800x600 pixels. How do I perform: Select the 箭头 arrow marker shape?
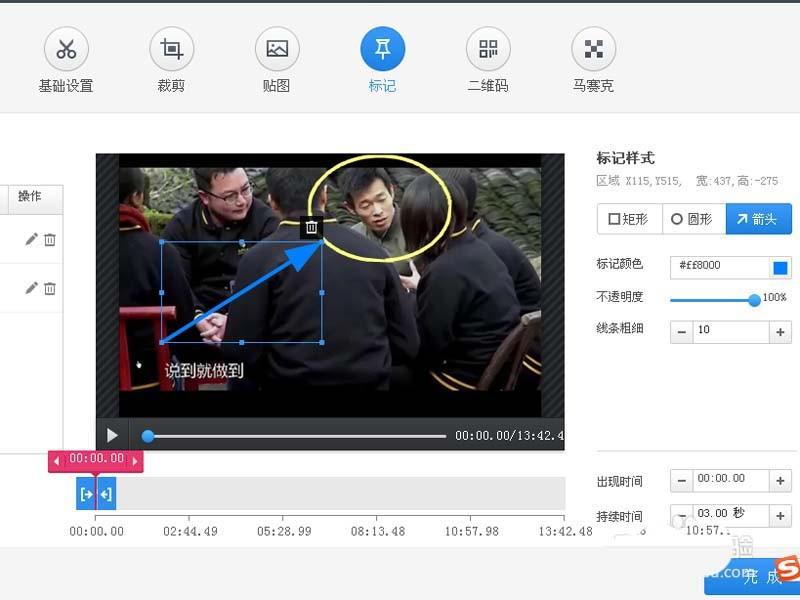tap(758, 219)
